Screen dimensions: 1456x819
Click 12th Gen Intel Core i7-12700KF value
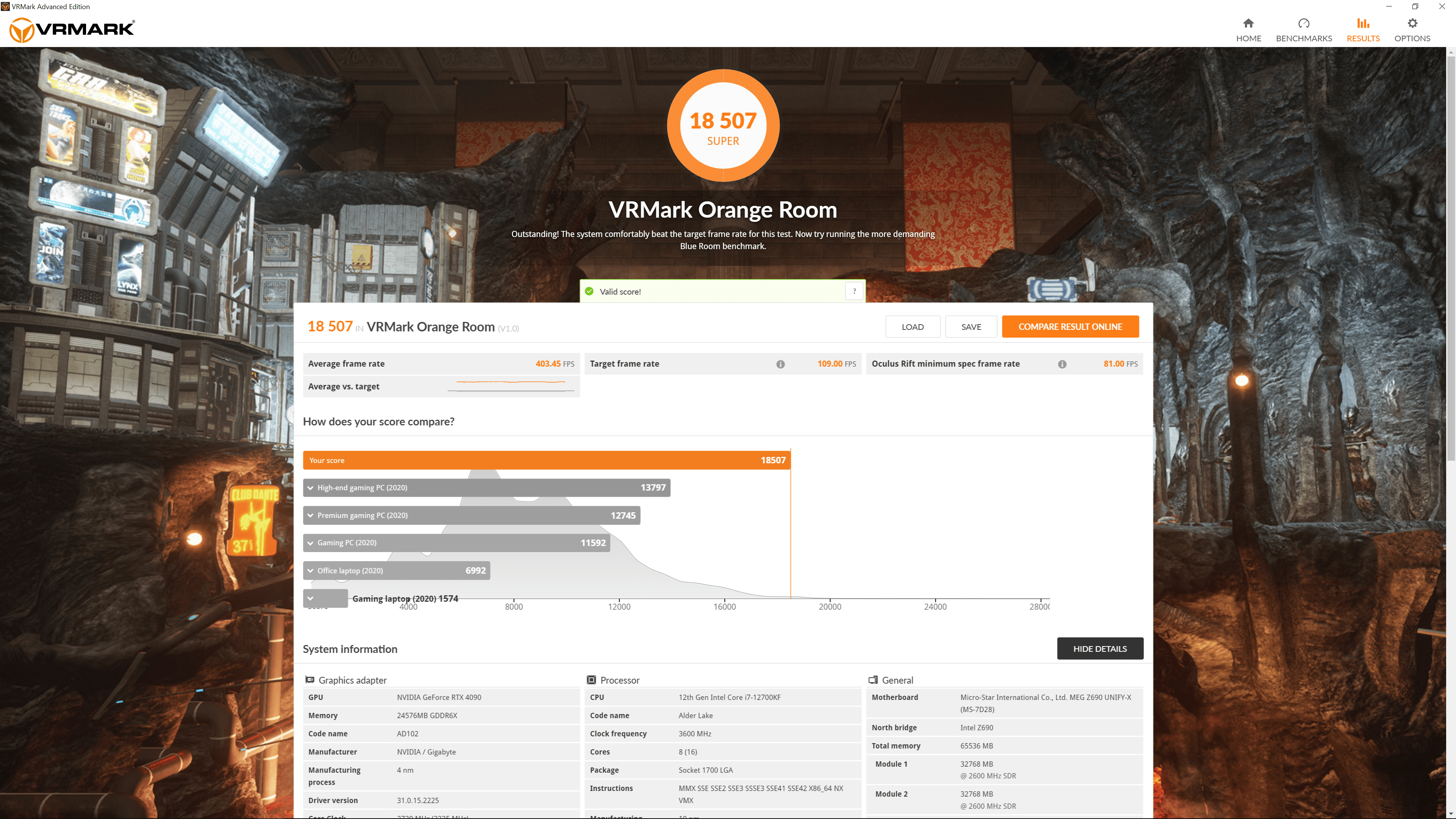pos(729,698)
